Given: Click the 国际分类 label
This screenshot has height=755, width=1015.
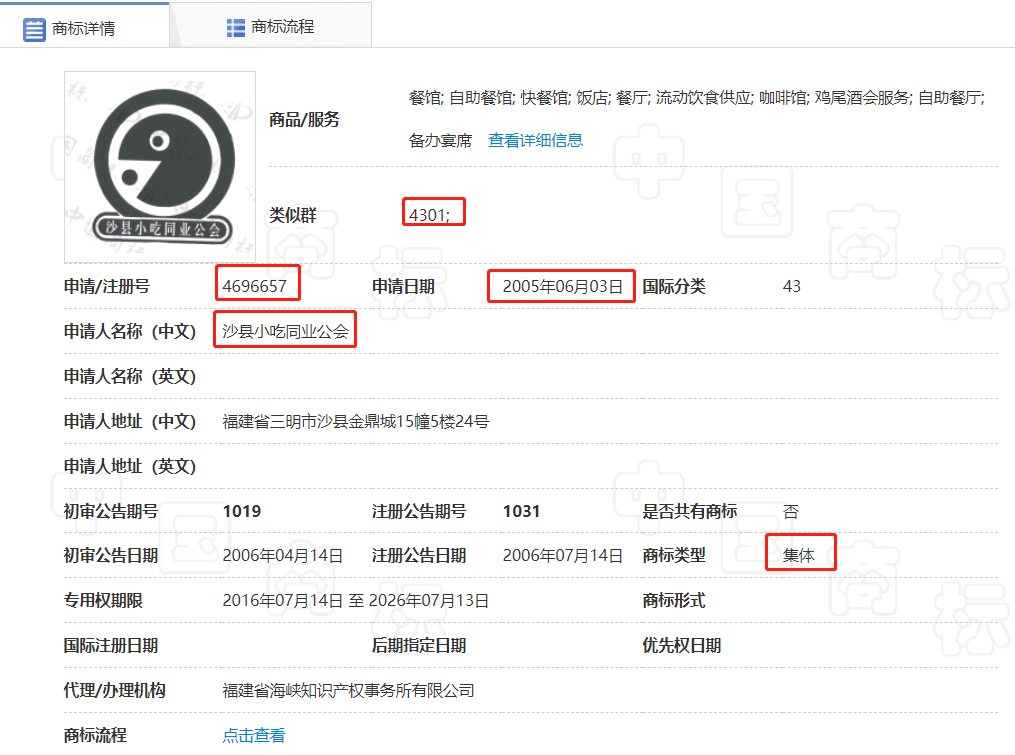Looking at the screenshot, I should pyautogui.click(x=674, y=286).
